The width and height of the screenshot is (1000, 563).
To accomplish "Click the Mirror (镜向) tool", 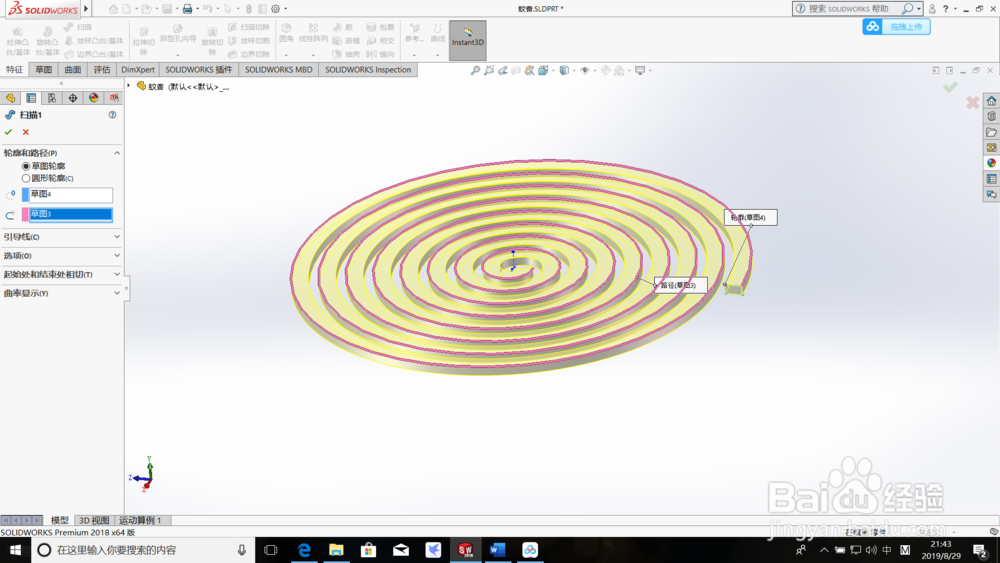I will [380, 54].
